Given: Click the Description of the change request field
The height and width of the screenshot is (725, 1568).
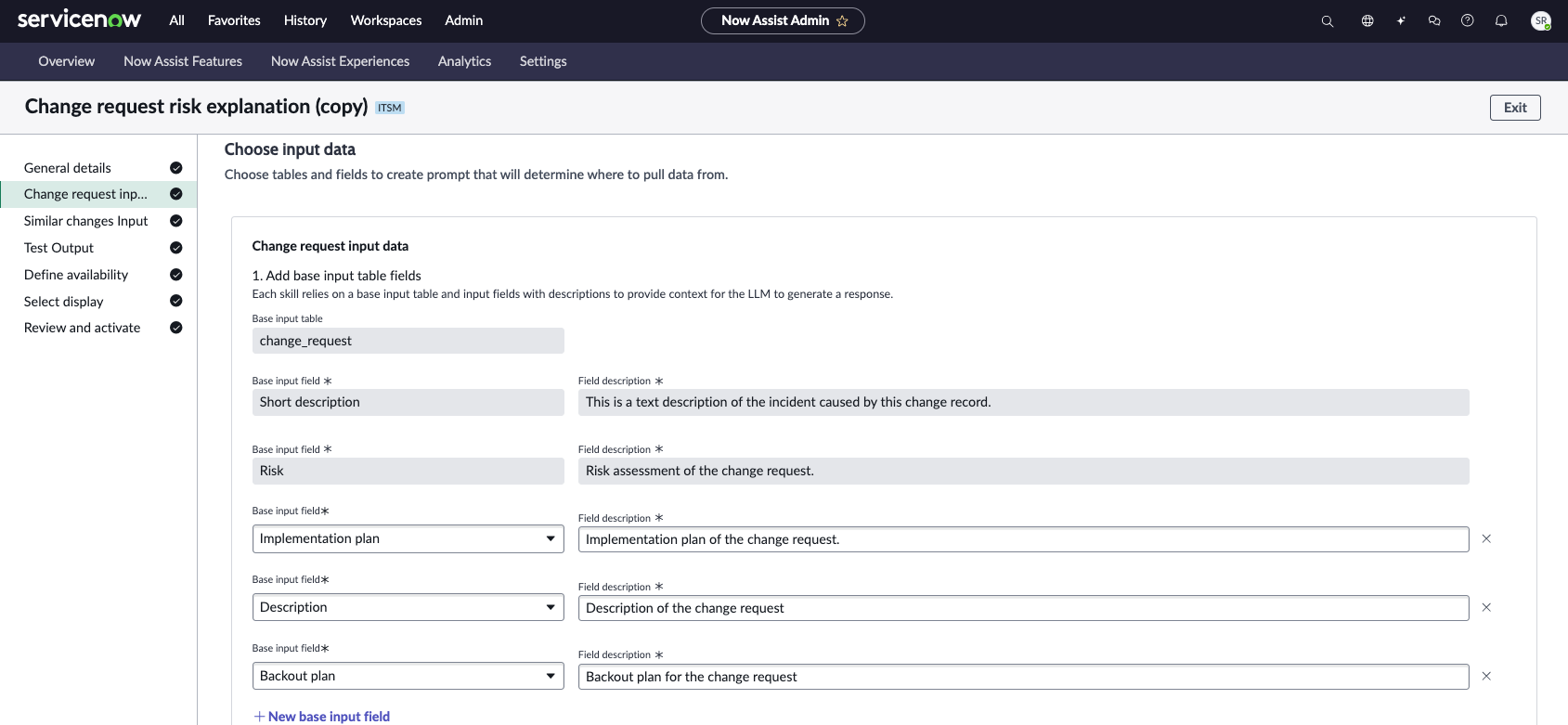Looking at the screenshot, I should click(1023, 608).
